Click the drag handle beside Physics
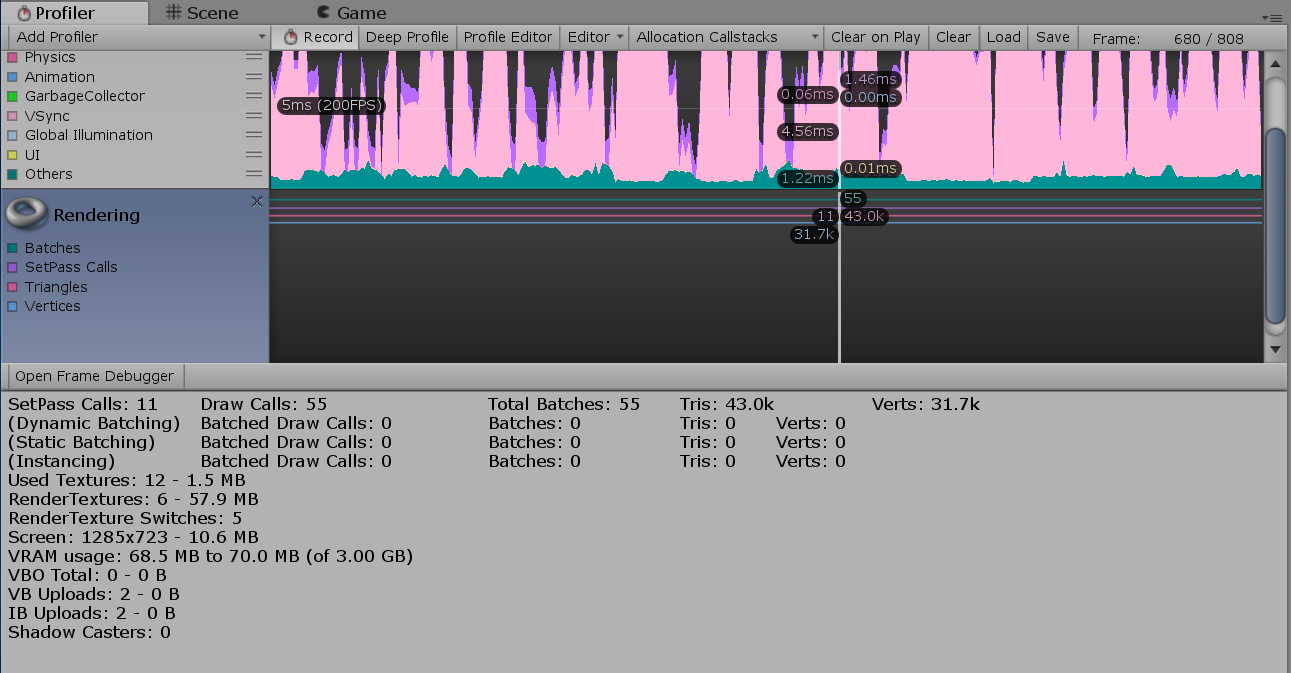 (254, 57)
